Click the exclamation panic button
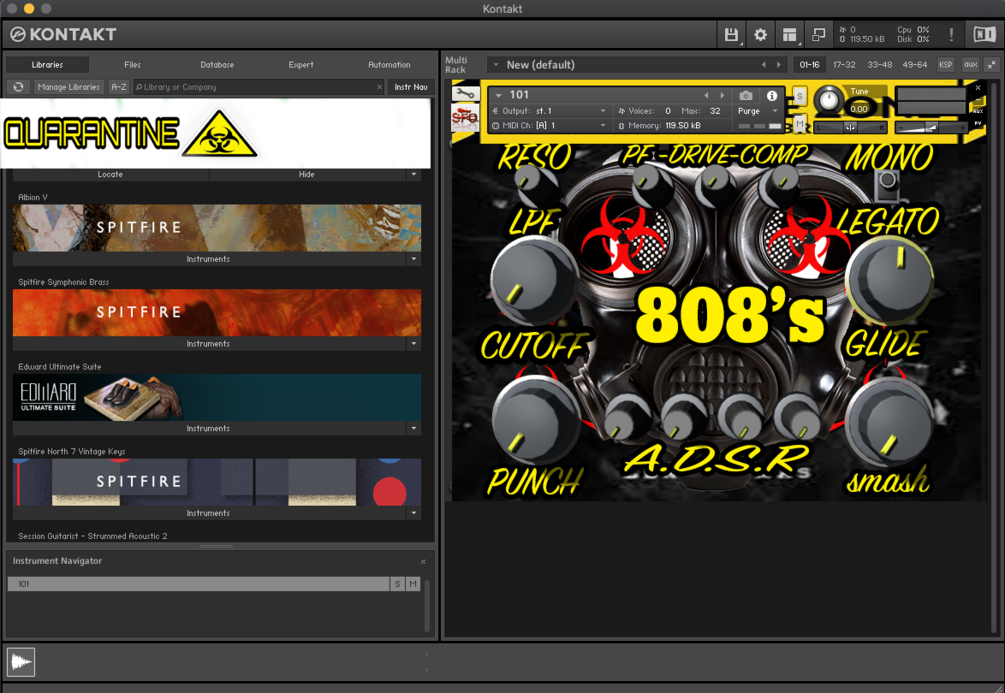Viewport: 1005px width, 693px height. point(951,35)
